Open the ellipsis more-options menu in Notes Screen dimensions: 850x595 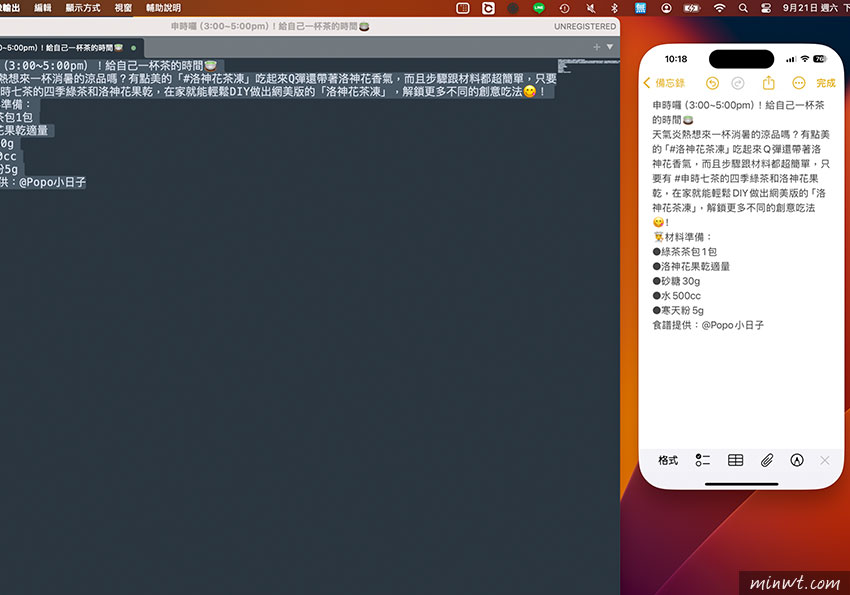[799, 83]
